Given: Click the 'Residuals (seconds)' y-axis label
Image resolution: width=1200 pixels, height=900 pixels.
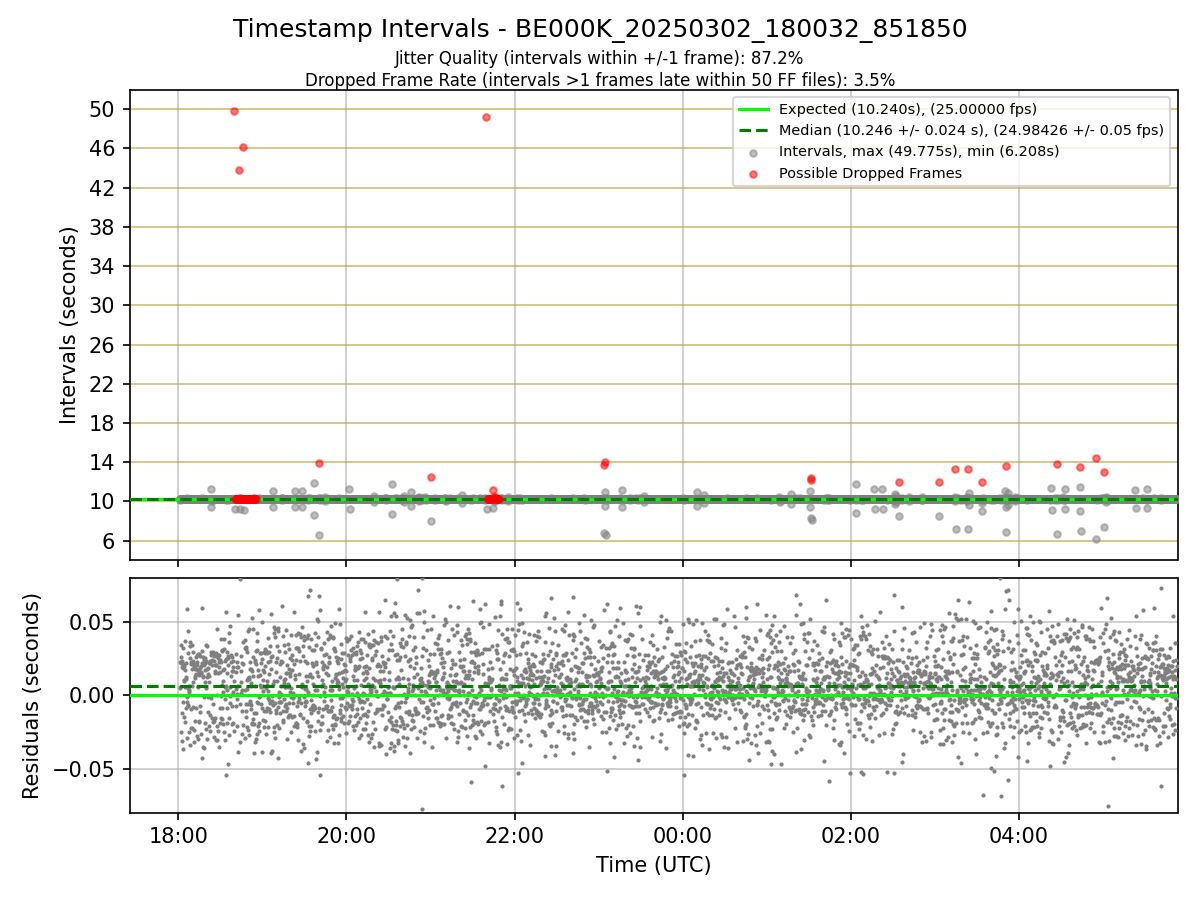Looking at the screenshot, I should click(32, 696).
